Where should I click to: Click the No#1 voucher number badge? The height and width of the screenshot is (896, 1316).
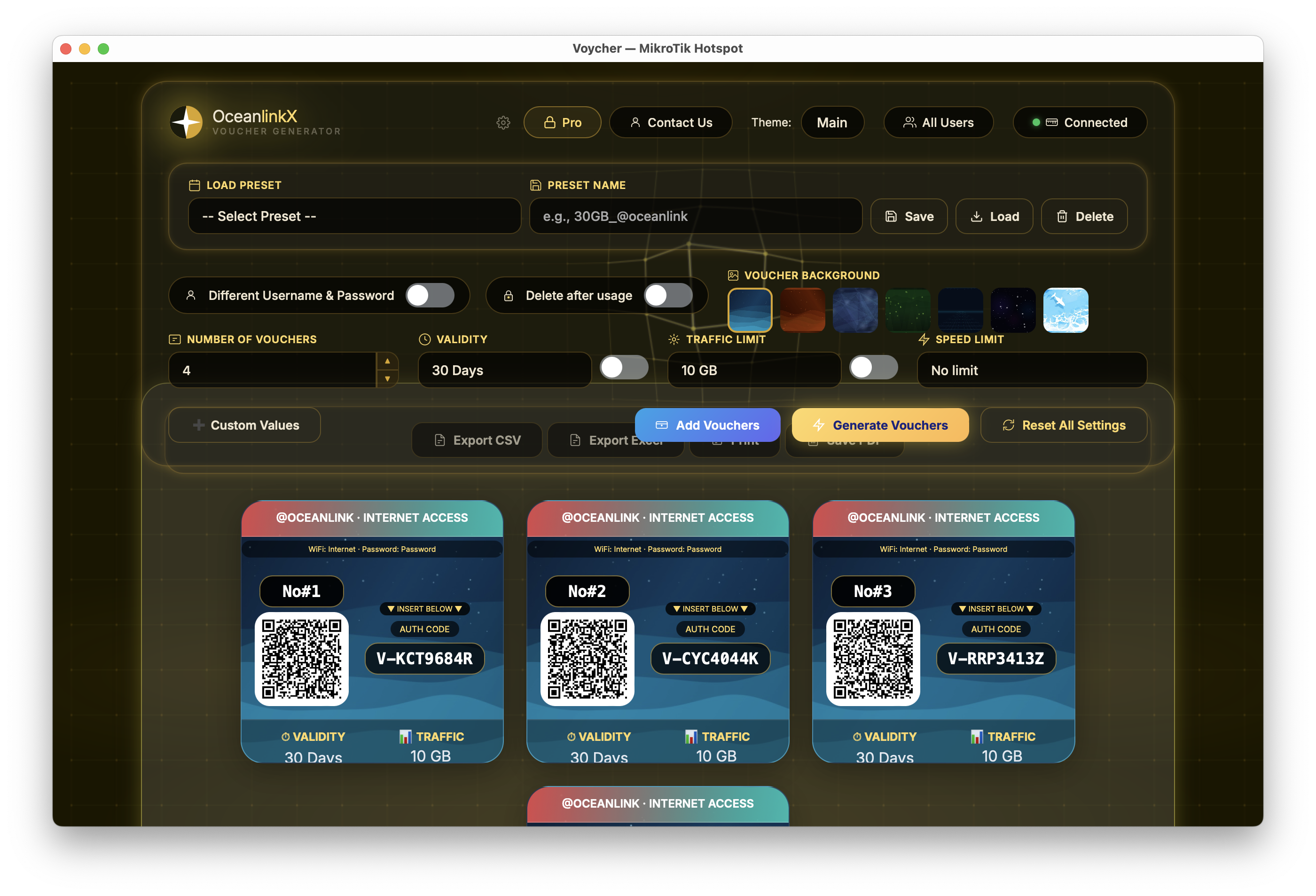pos(302,591)
